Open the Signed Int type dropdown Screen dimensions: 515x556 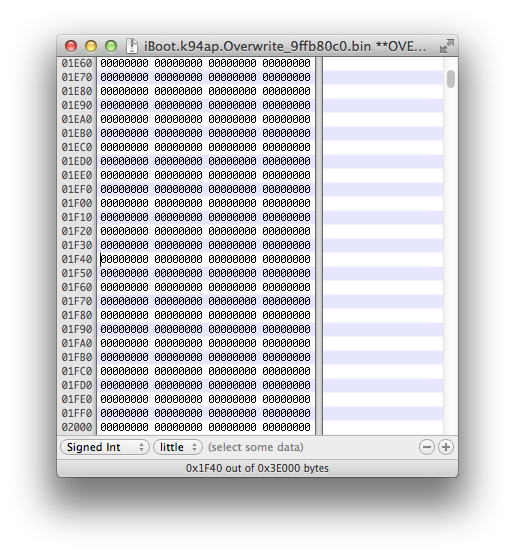click(105, 447)
